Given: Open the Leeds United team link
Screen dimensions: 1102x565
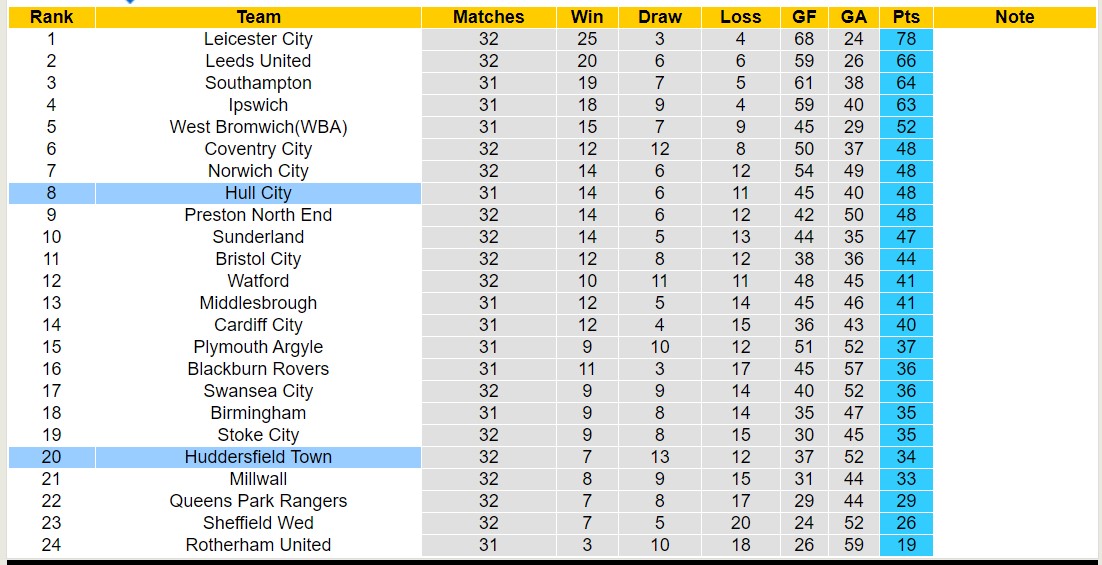Looking at the screenshot, I should tap(258, 61).
